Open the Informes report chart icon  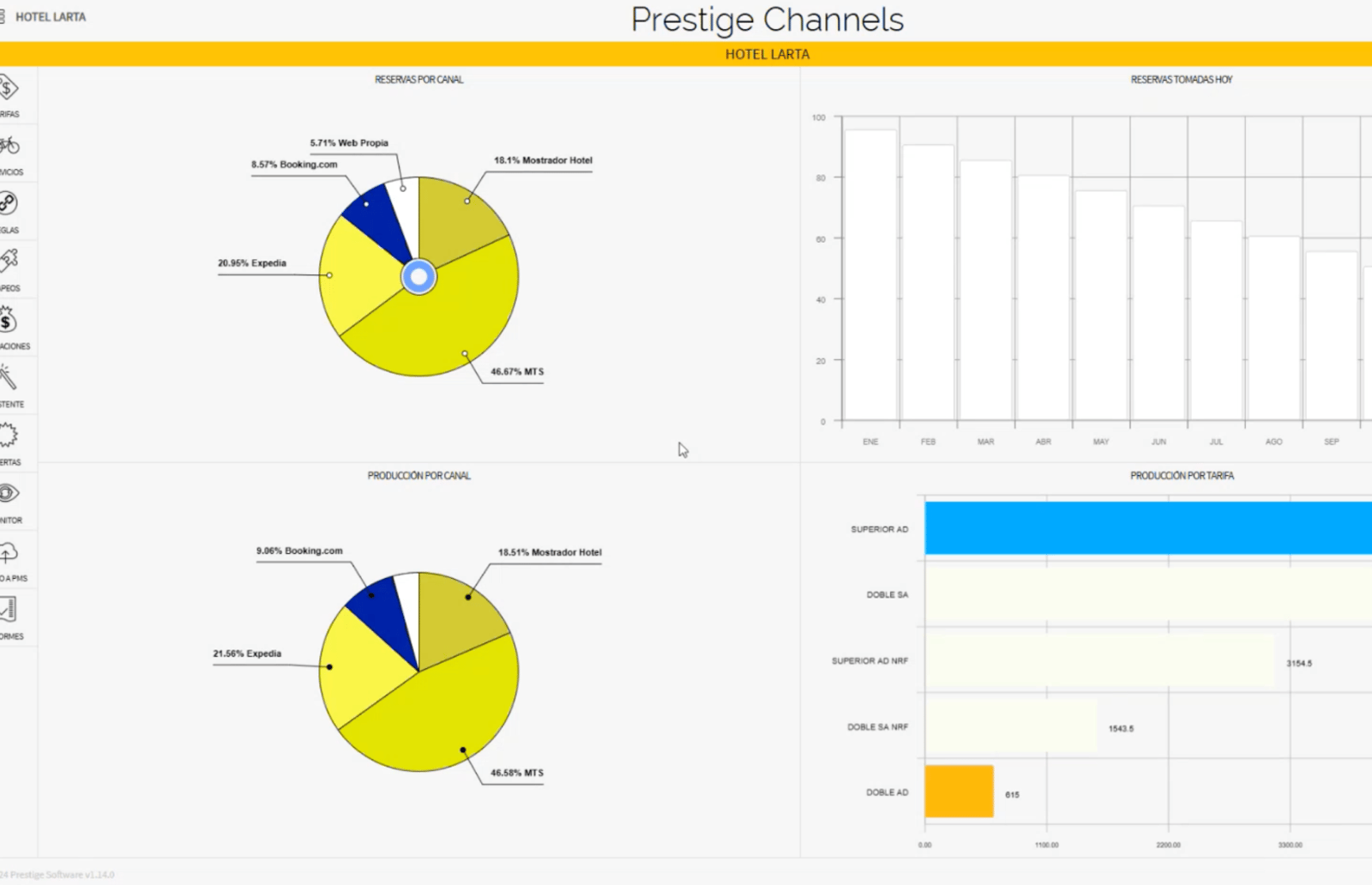tap(8, 610)
